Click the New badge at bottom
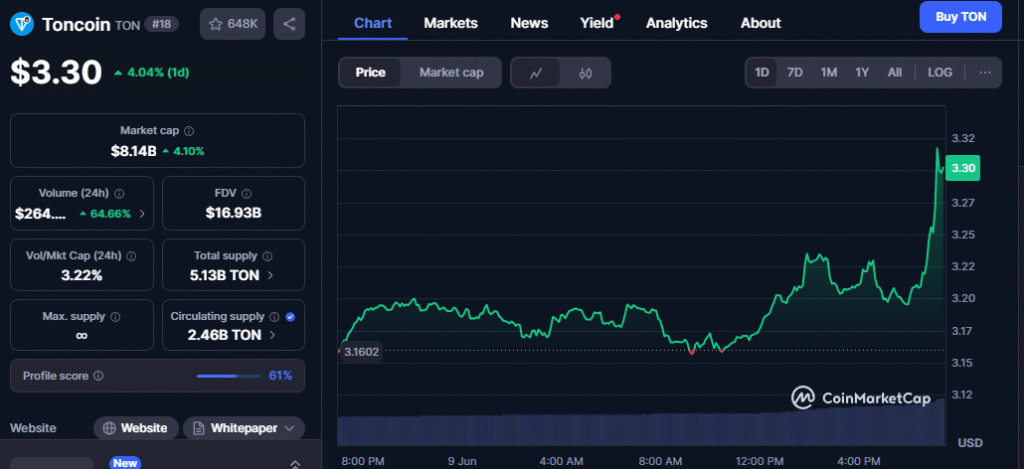 pos(125,463)
